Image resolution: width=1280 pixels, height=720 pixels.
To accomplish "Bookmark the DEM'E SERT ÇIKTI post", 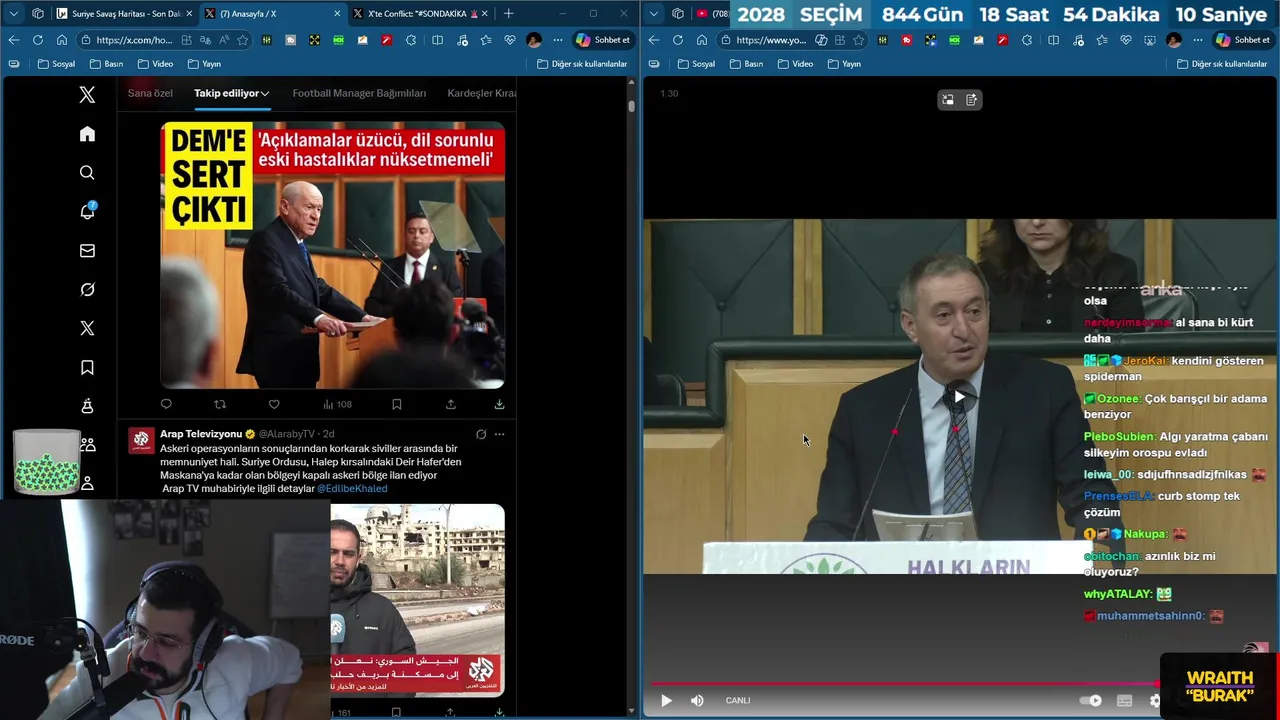I will point(397,404).
